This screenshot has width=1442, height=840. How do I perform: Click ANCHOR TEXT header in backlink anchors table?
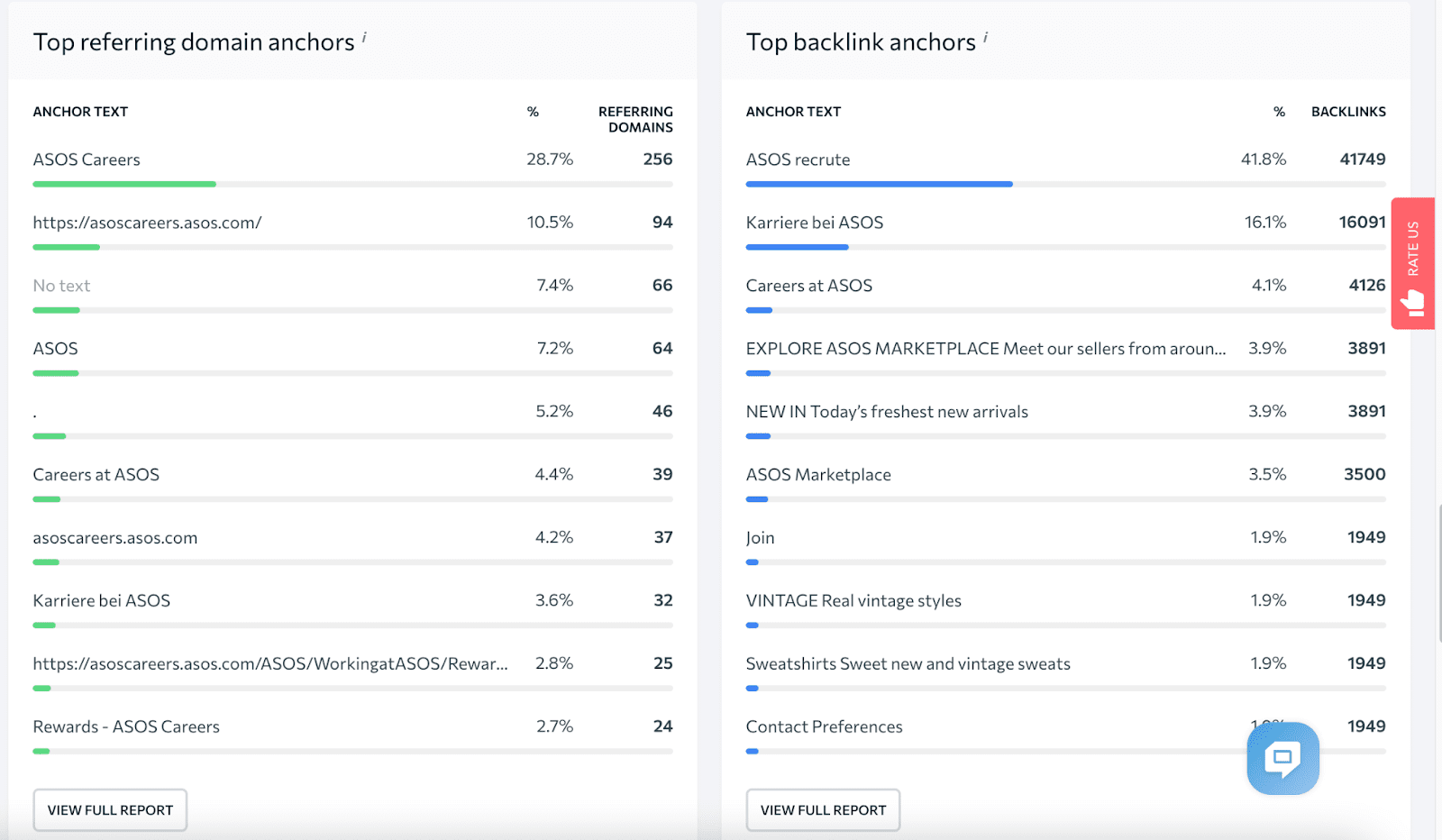pyautogui.click(x=793, y=112)
